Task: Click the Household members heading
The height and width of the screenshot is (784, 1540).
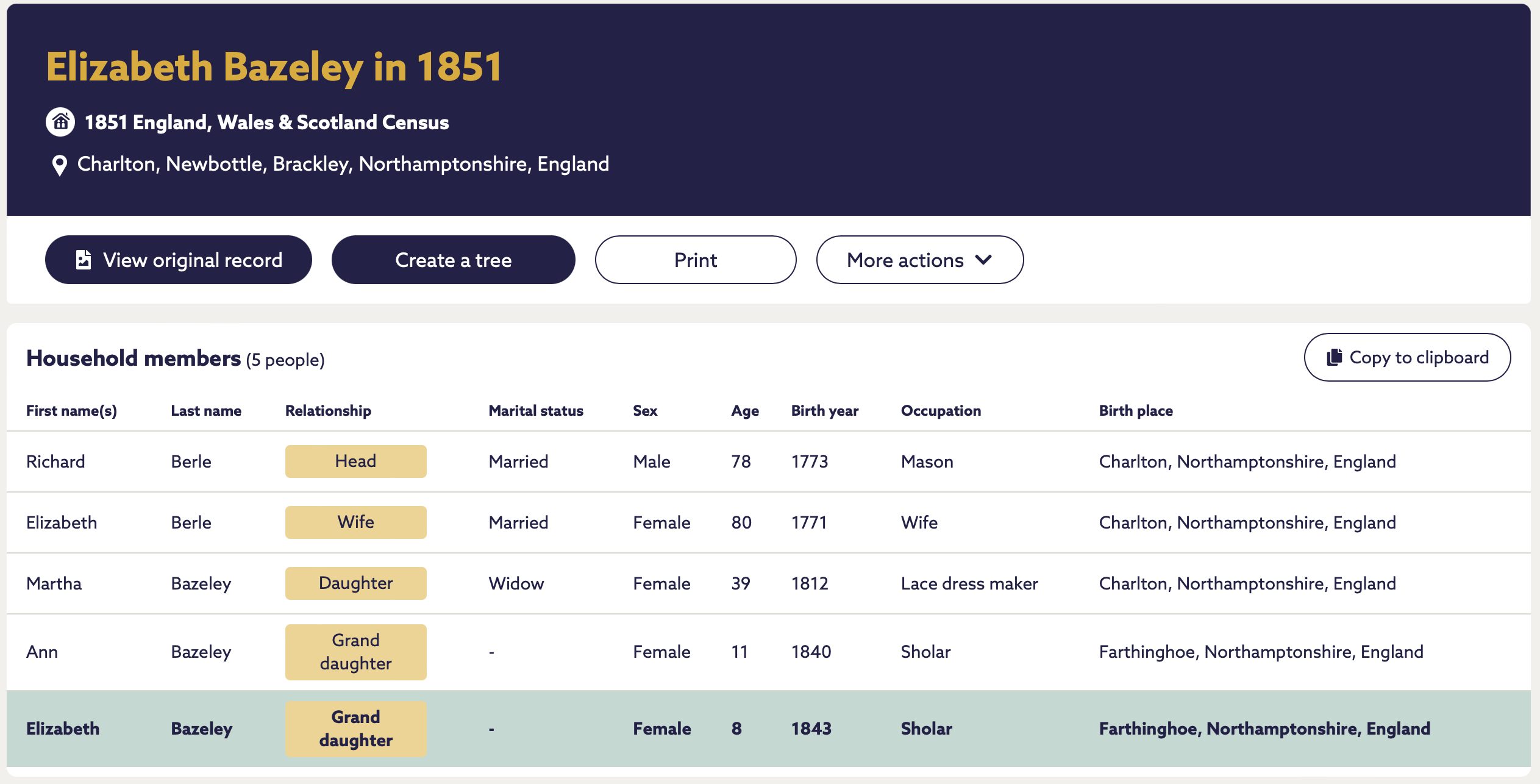Action: [x=134, y=358]
